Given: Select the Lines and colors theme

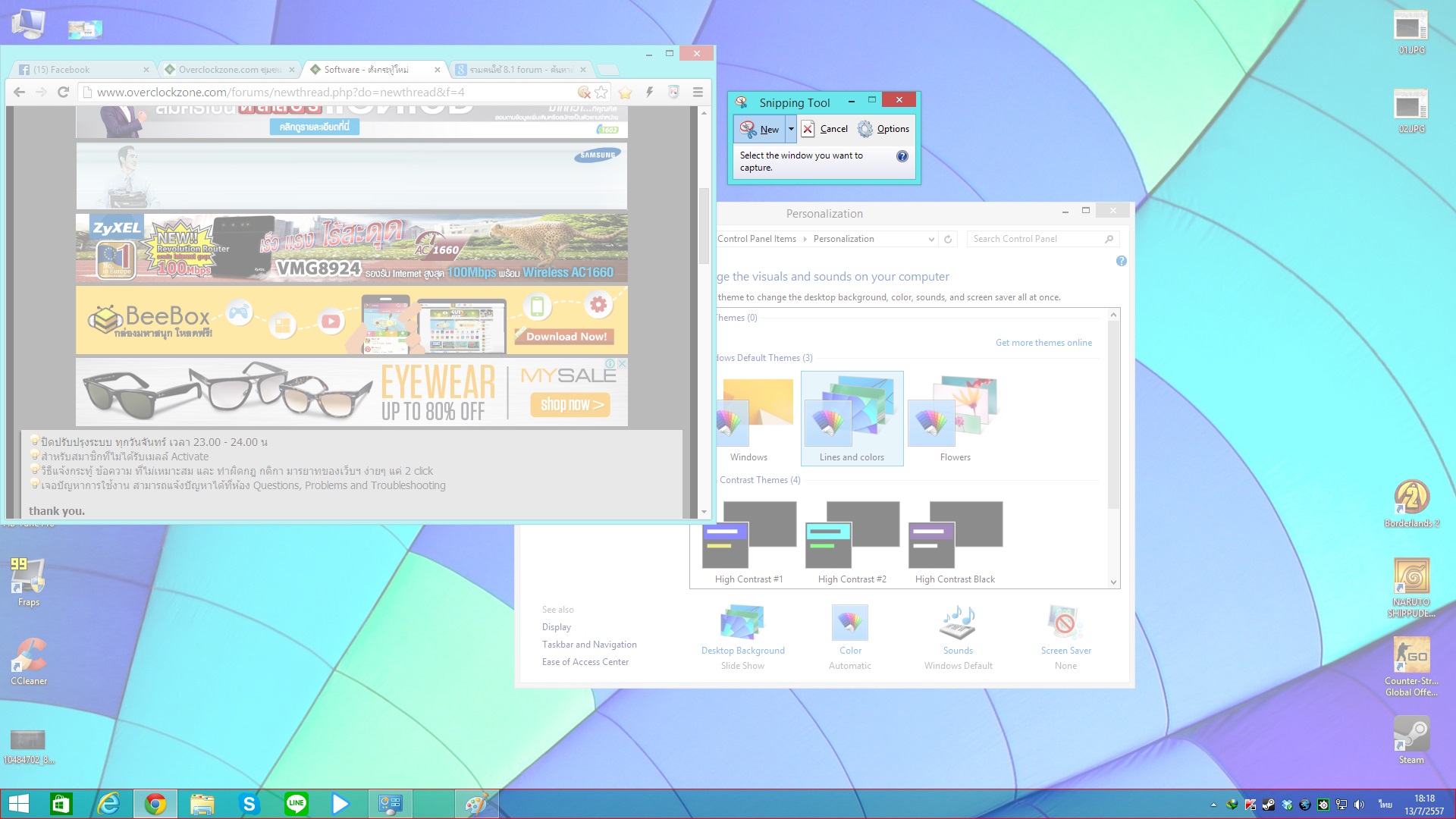Looking at the screenshot, I should [x=852, y=417].
